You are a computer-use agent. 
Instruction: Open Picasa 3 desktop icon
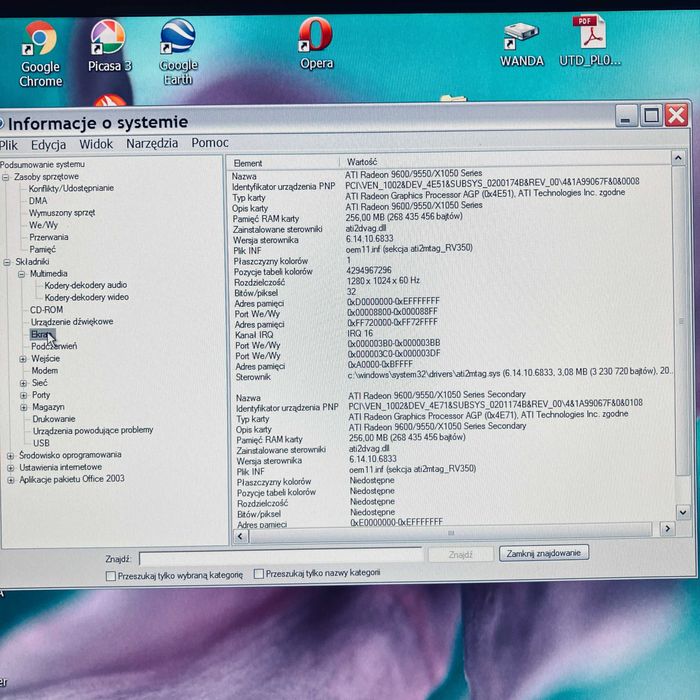pyautogui.click(x=108, y=46)
